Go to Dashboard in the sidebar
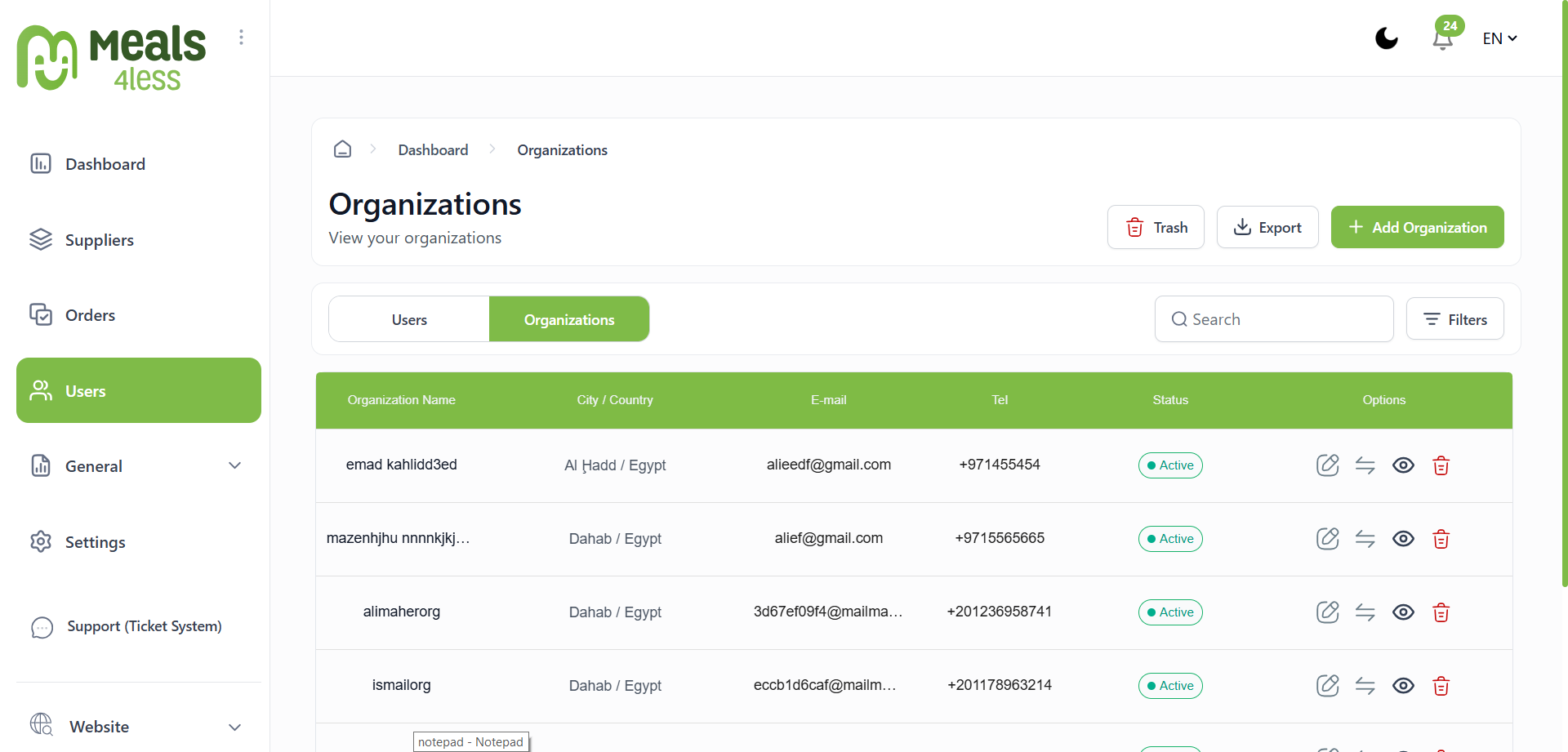This screenshot has width=1568, height=752. (139, 164)
